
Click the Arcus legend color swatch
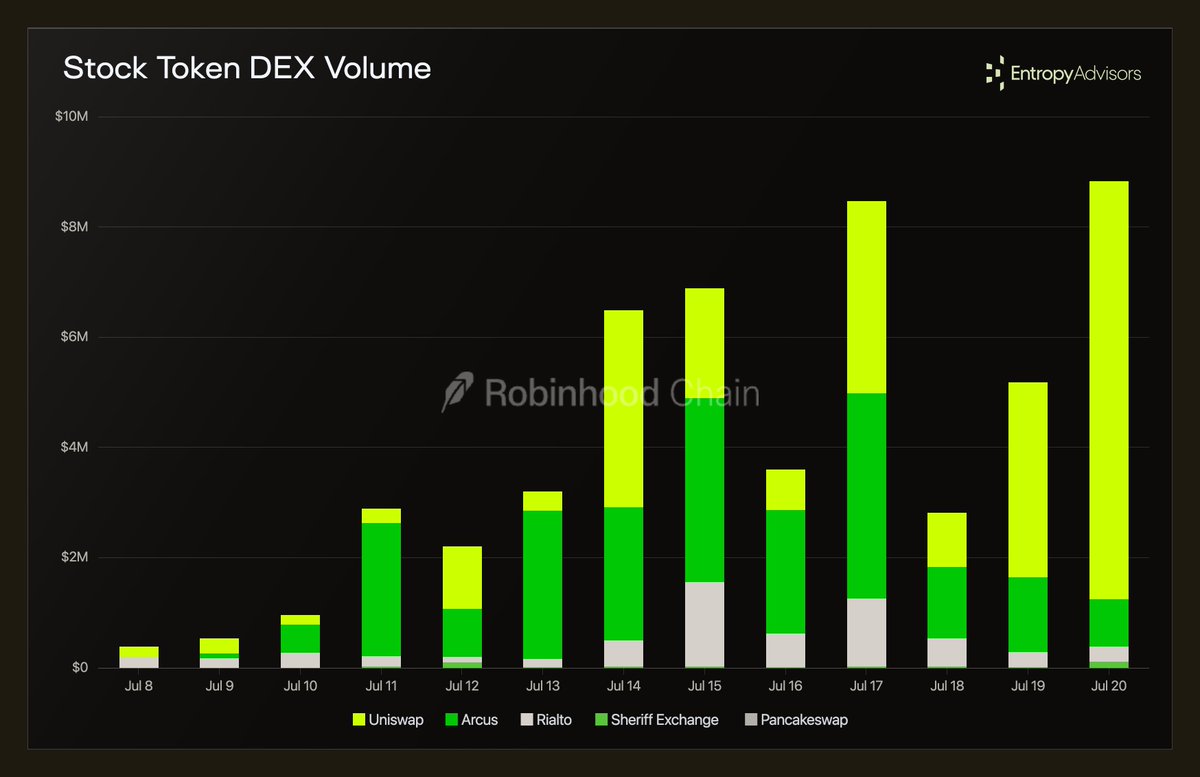click(451, 720)
